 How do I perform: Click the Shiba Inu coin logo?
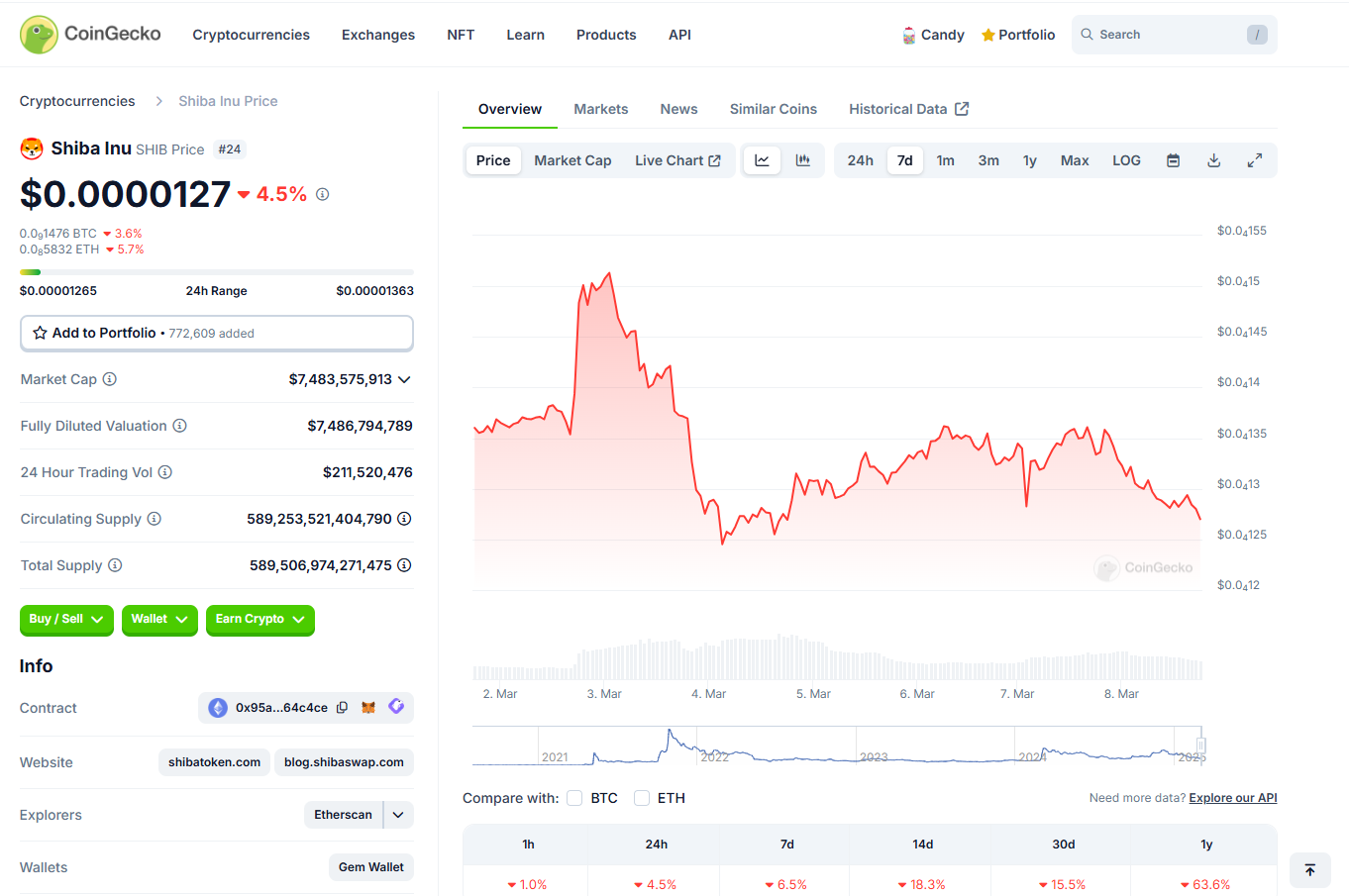click(32, 149)
